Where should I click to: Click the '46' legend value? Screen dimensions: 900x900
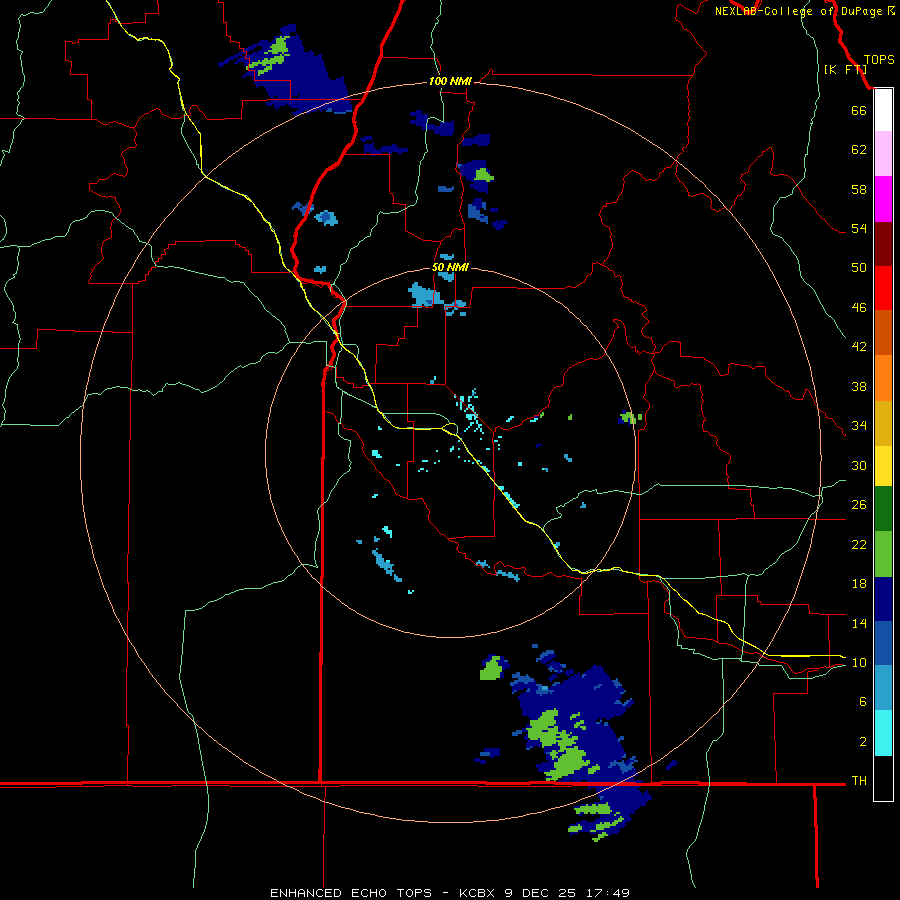[x=859, y=308]
